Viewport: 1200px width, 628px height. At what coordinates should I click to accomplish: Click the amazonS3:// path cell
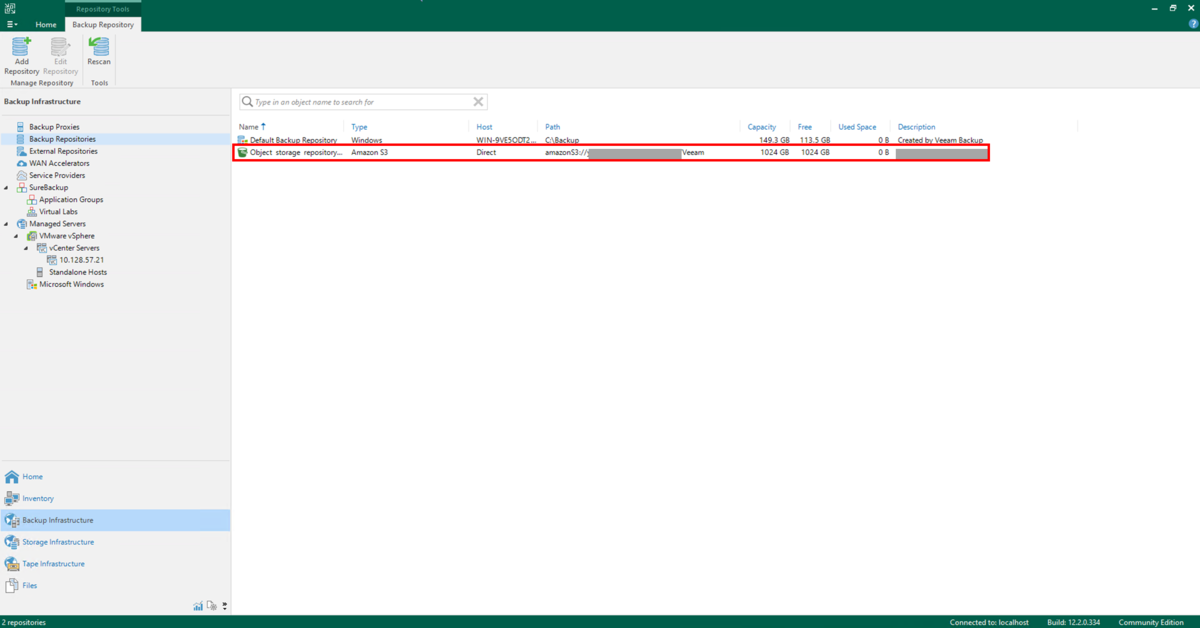(624, 152)
